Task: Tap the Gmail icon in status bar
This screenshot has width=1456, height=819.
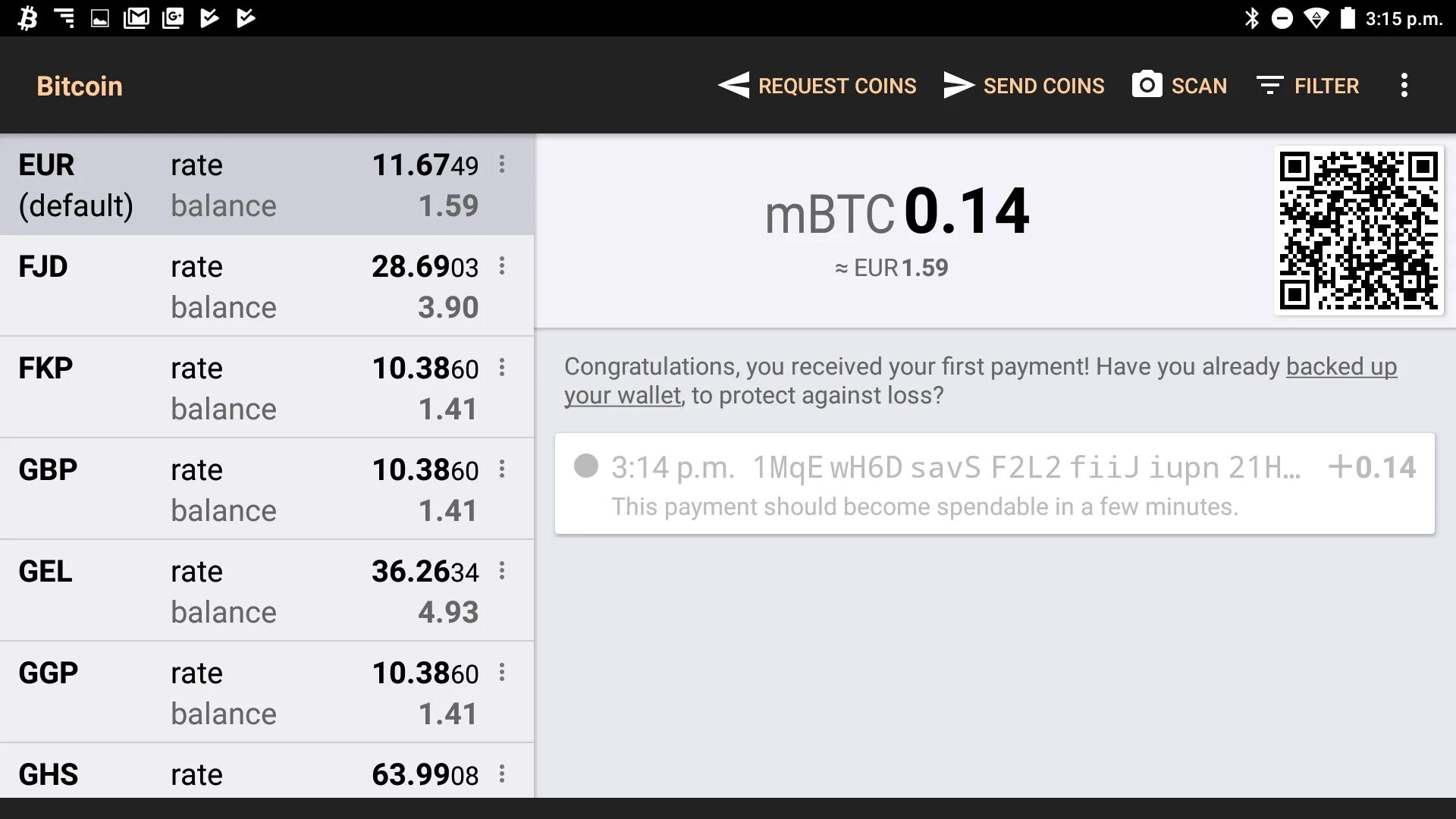Action: coord(136,17)
